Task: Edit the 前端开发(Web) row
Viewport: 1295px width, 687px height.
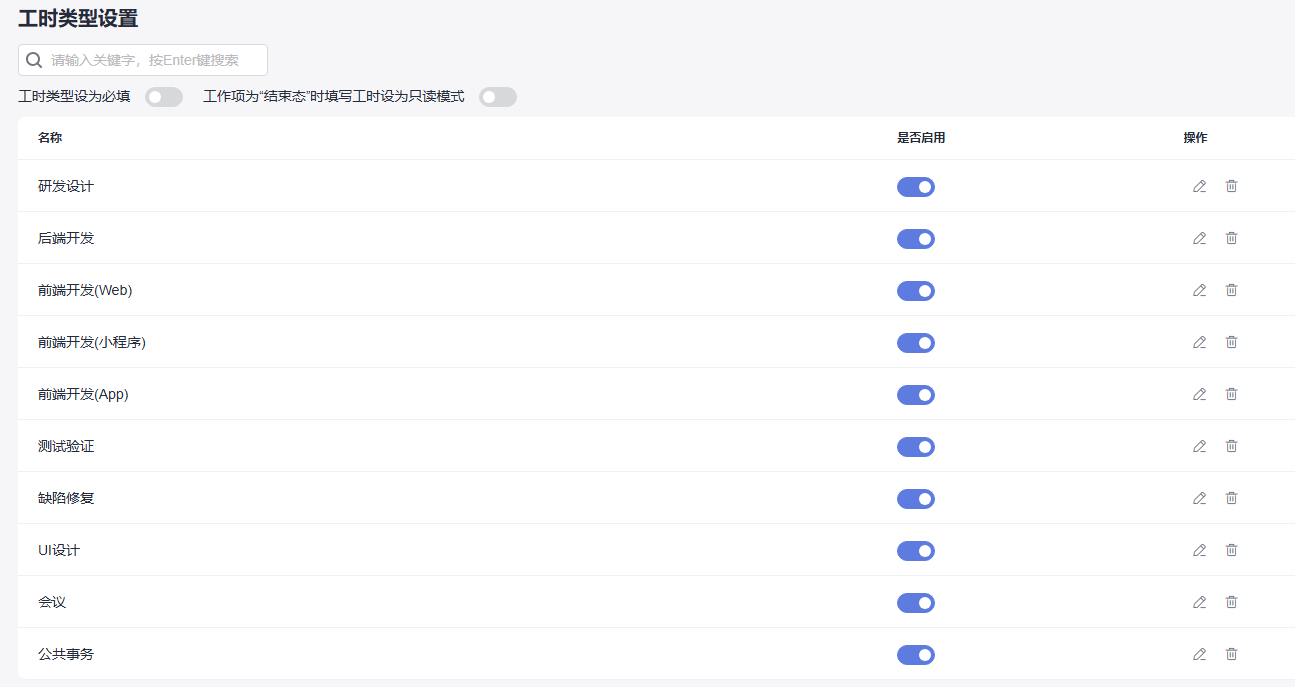Action: click(1199, 290)
